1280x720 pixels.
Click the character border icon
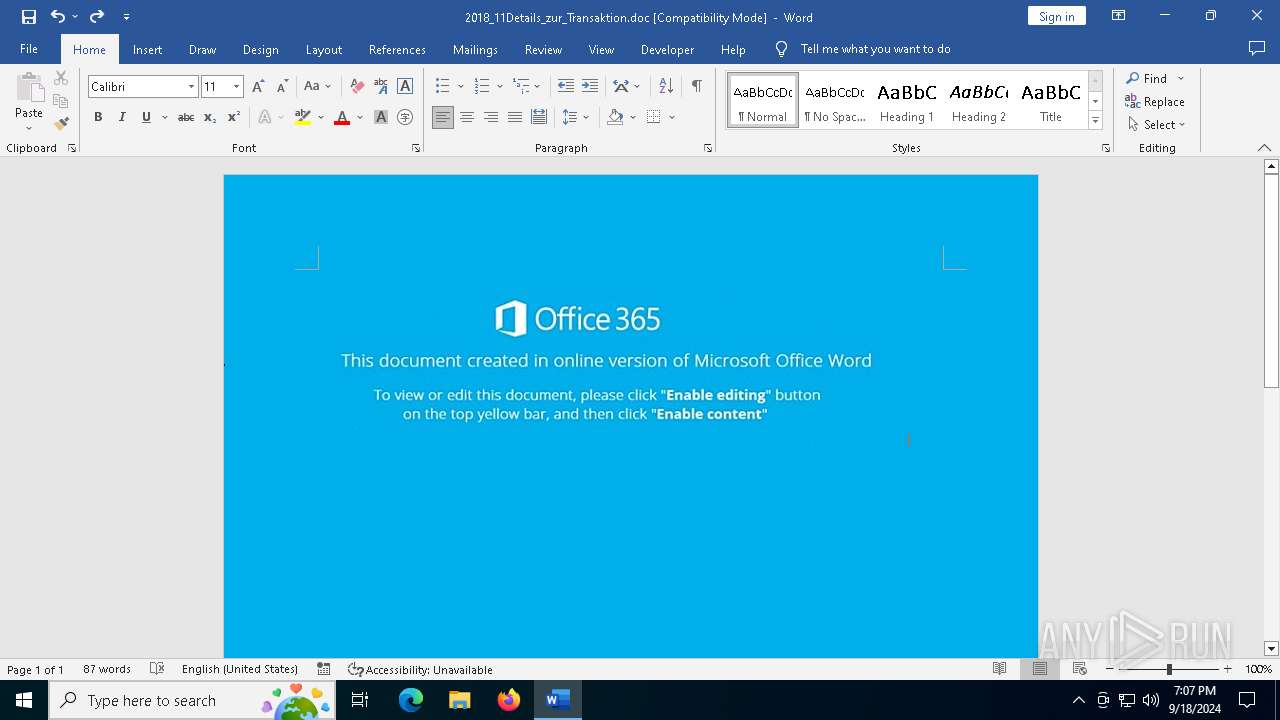(x=405, y=86)
